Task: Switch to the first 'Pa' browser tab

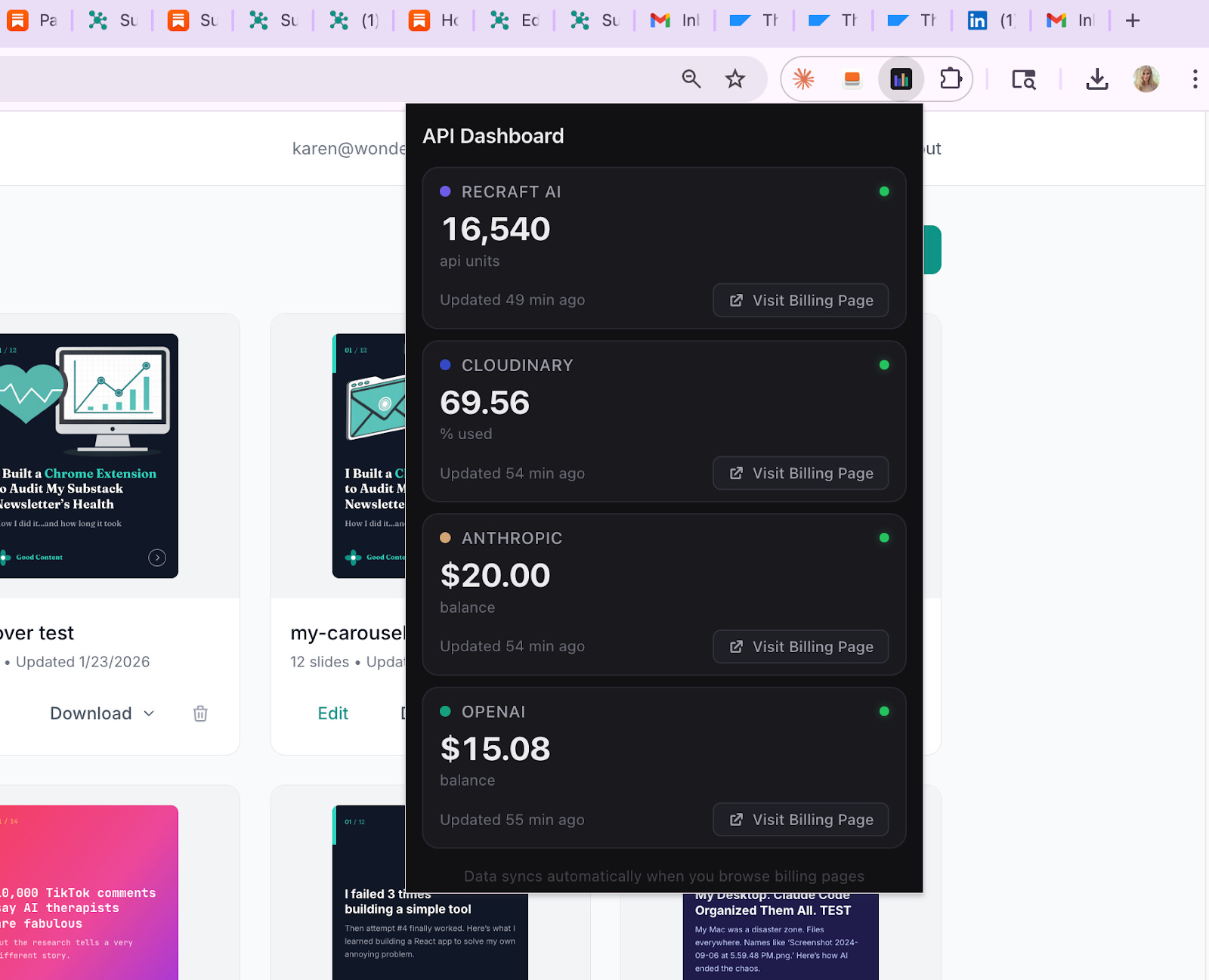Action: [33, 20]
